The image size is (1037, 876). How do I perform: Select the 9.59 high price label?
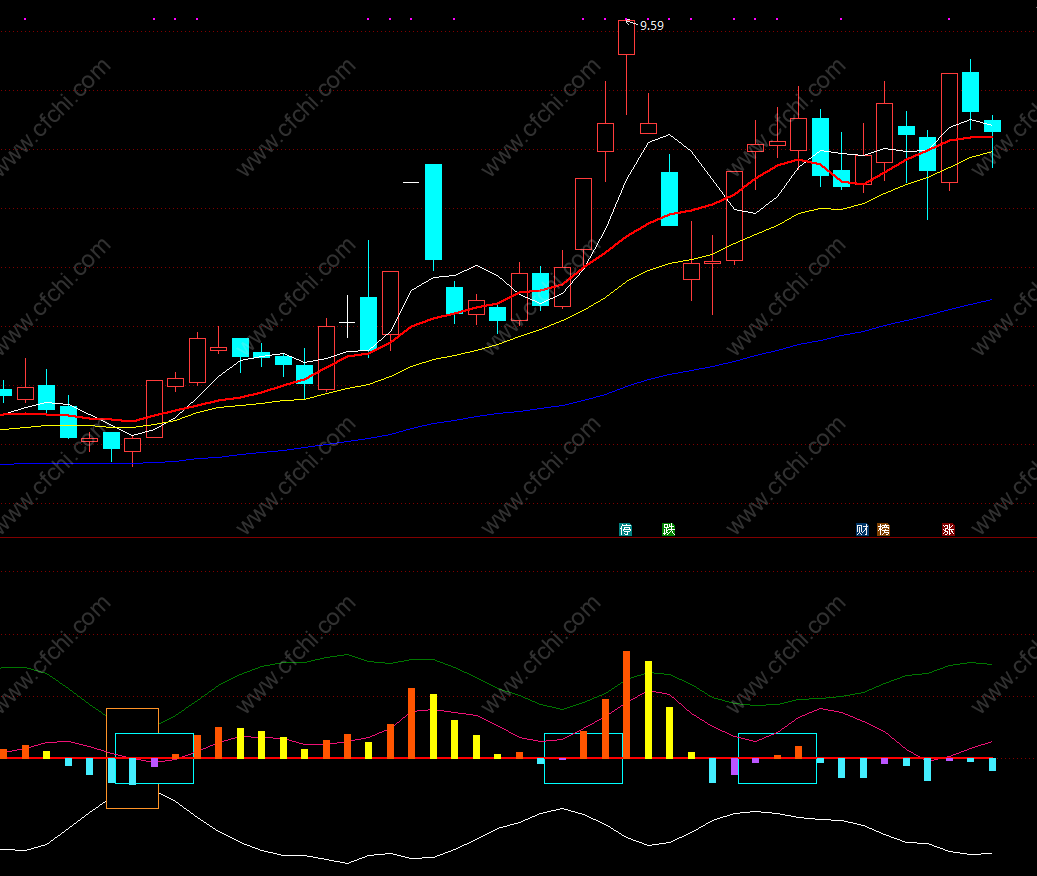click(651, 26)
